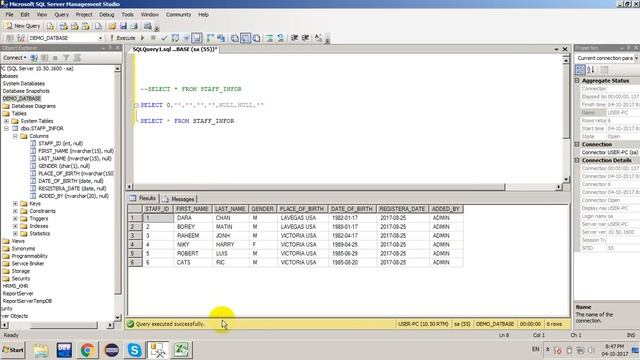Click the Uncomment selected lines icon

(280, 38)
